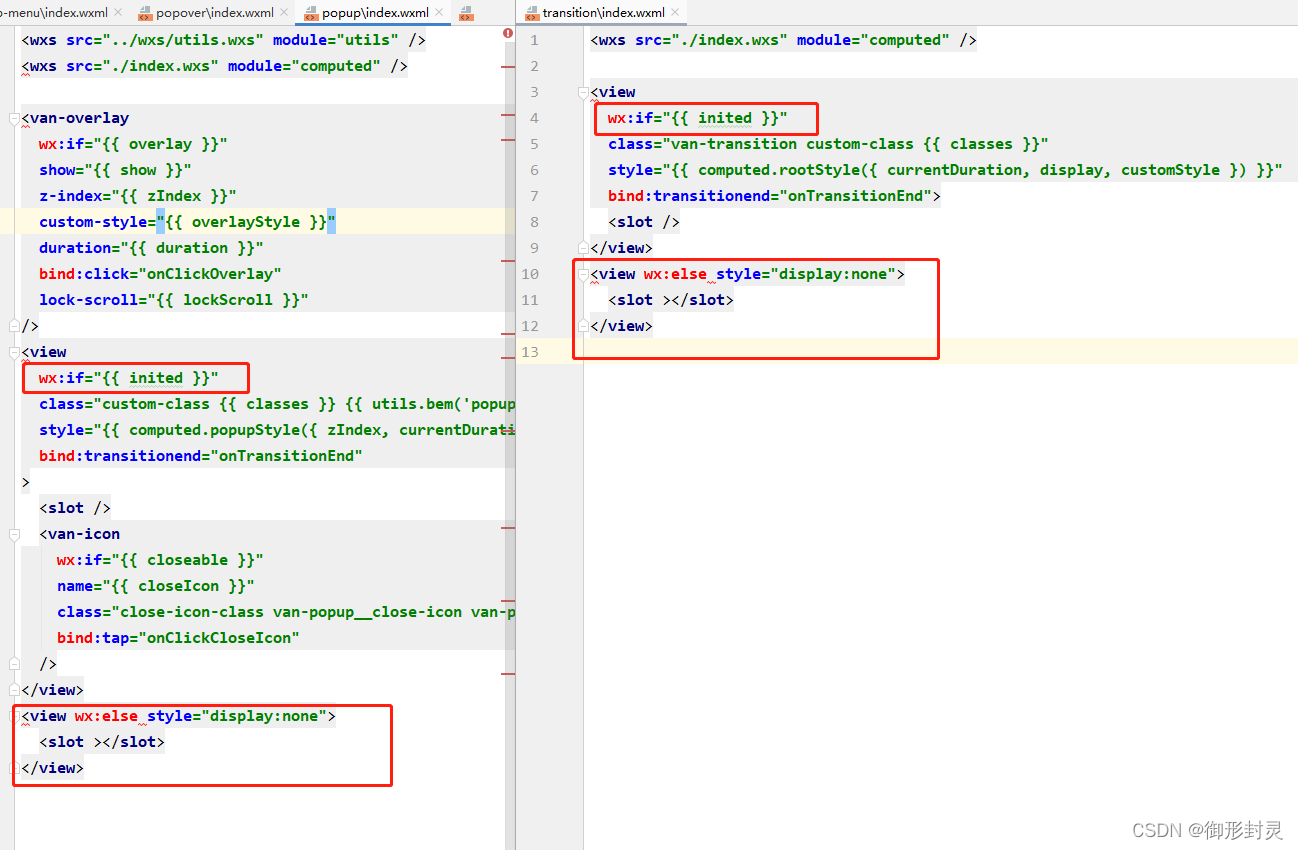Close the popup\index.wxml tab
This screenshot has width=1298, height=850.
pyautogui.click(x=440, y=13)
